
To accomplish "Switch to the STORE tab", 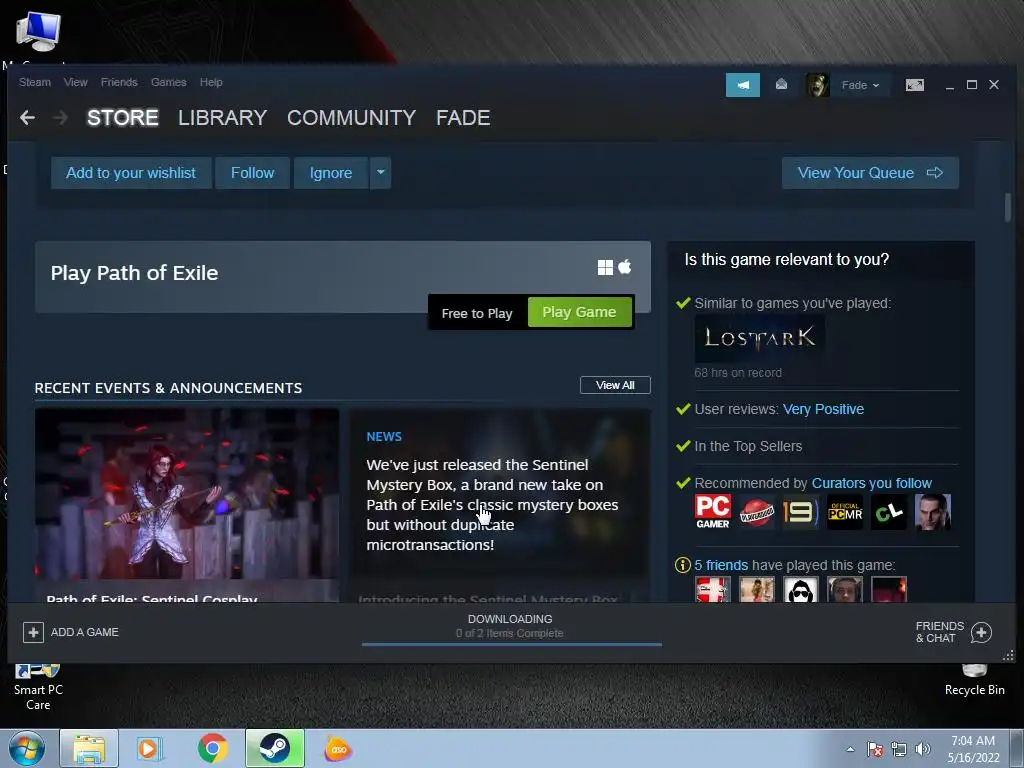I will click(123, 118).
